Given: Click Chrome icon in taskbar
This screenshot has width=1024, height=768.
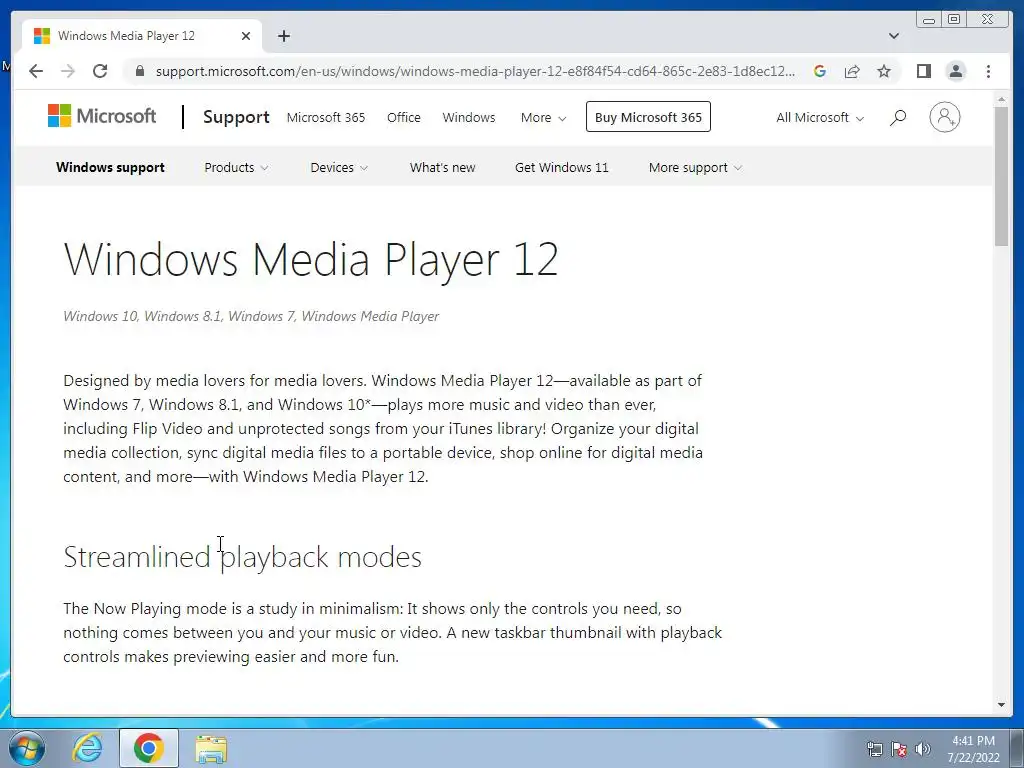Looking at the screenshot, I should tap(149, 748).
